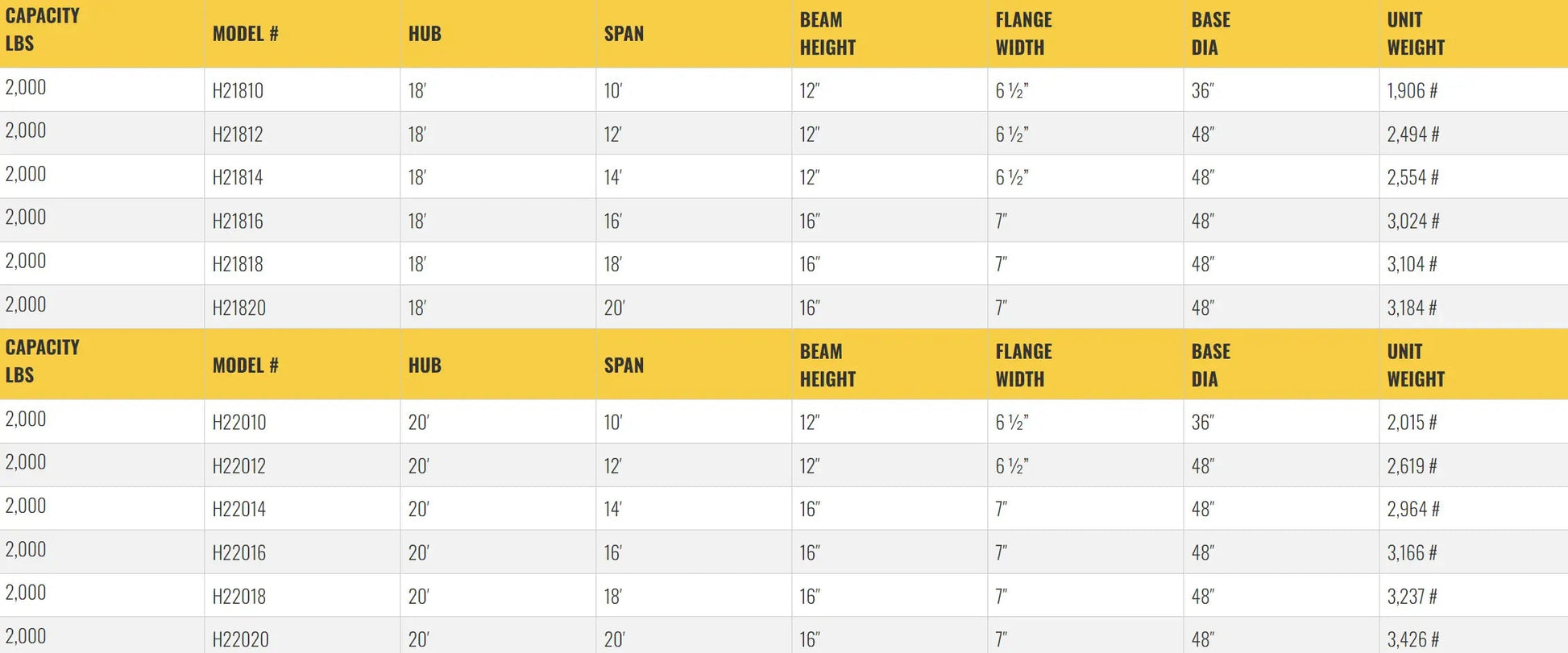This screenshot has width=1568, height=653.
Task: Select the 2,964 # unit weight cell
Action: point(1412,509)
